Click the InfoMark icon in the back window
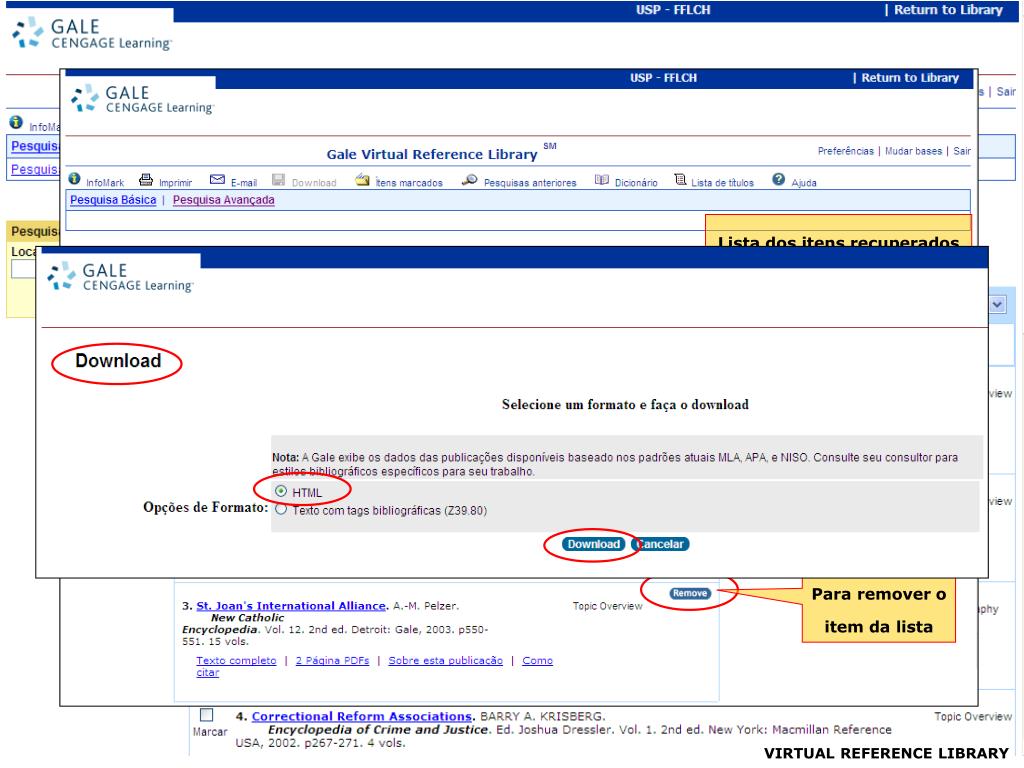 click(16, 122)
